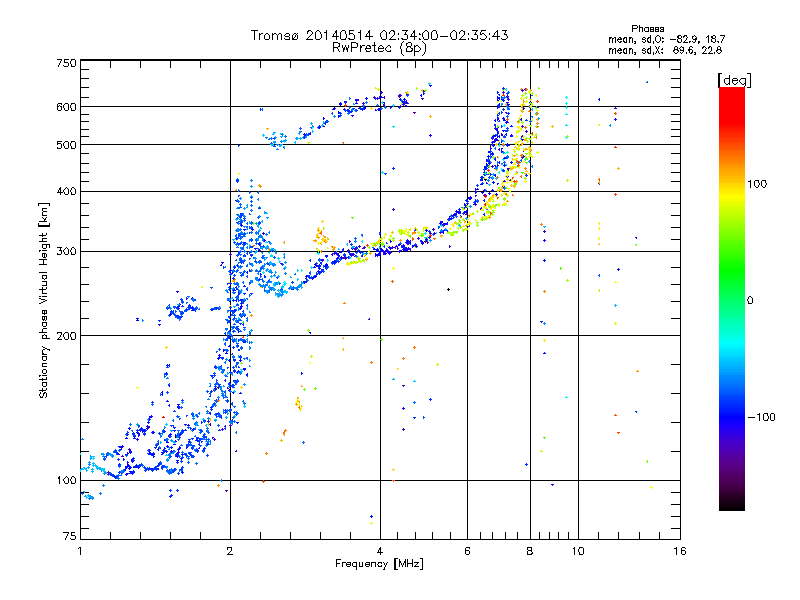Viewport: 800px width, 600px height.
Task: Click the '1' x-axis tick label
Action: tap(80, 551)
